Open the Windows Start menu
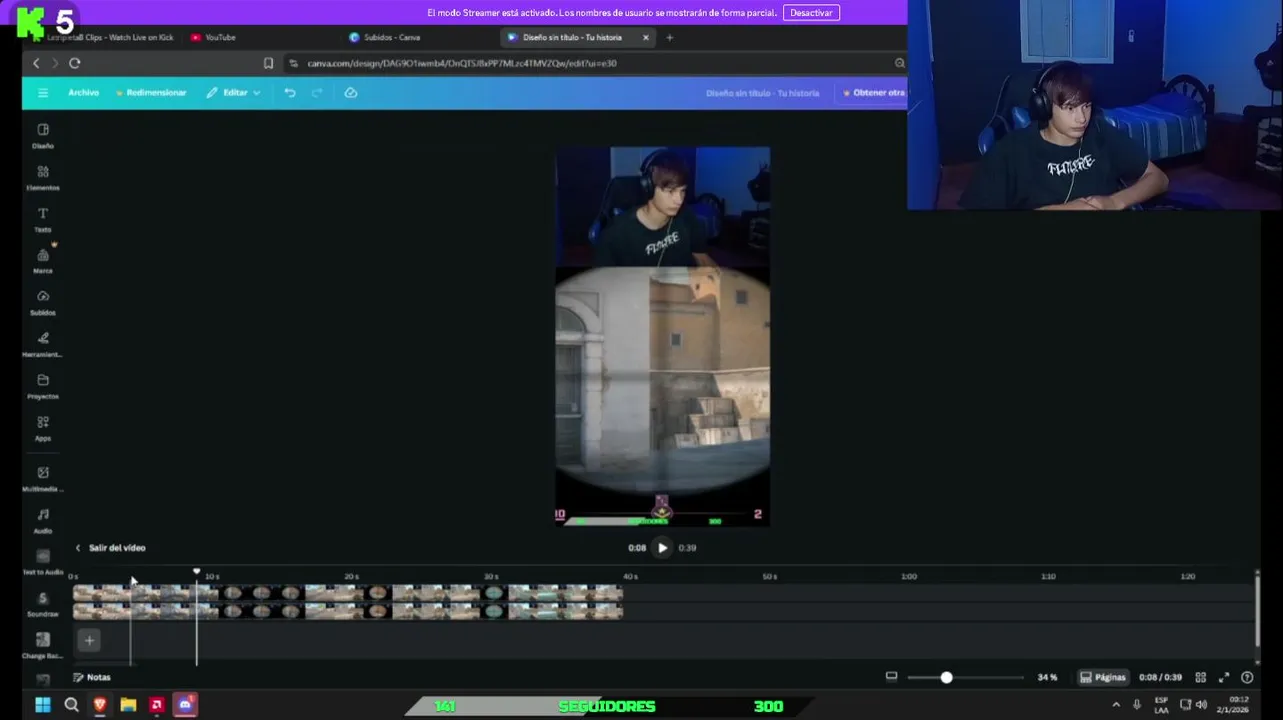This screenshot has width=1283, height=720. point(43,705)
